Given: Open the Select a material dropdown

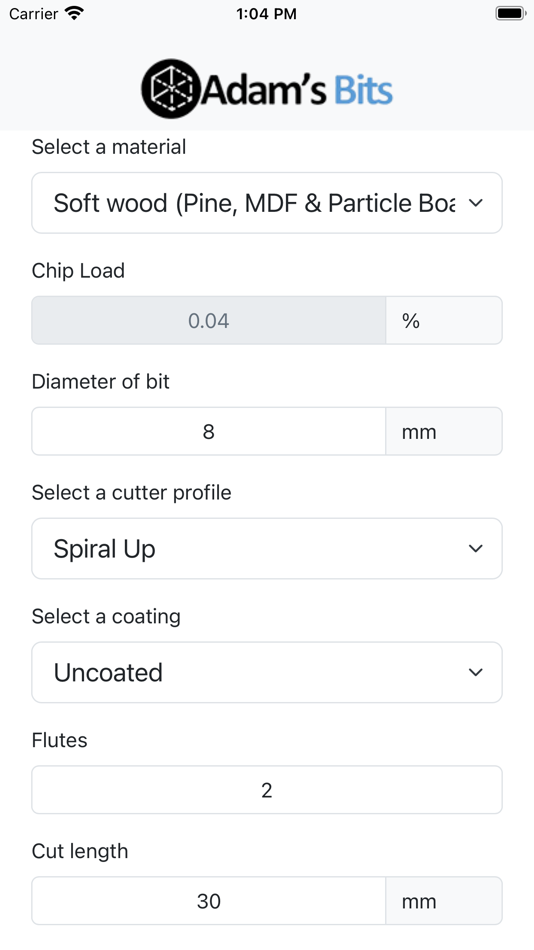Looking at the screenshot, I should [267, 203].
